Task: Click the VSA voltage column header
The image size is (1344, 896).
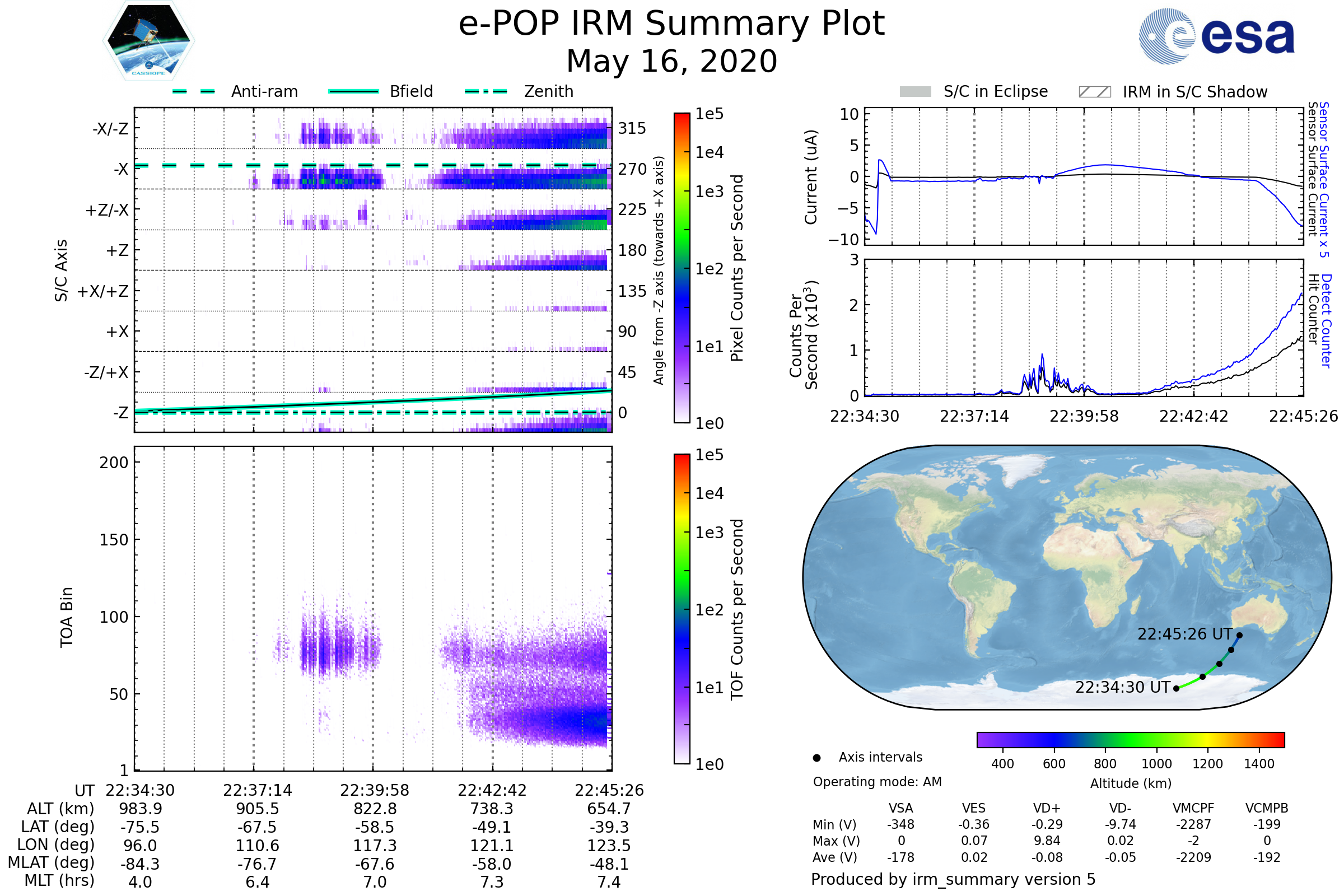Action: (900, 809)
